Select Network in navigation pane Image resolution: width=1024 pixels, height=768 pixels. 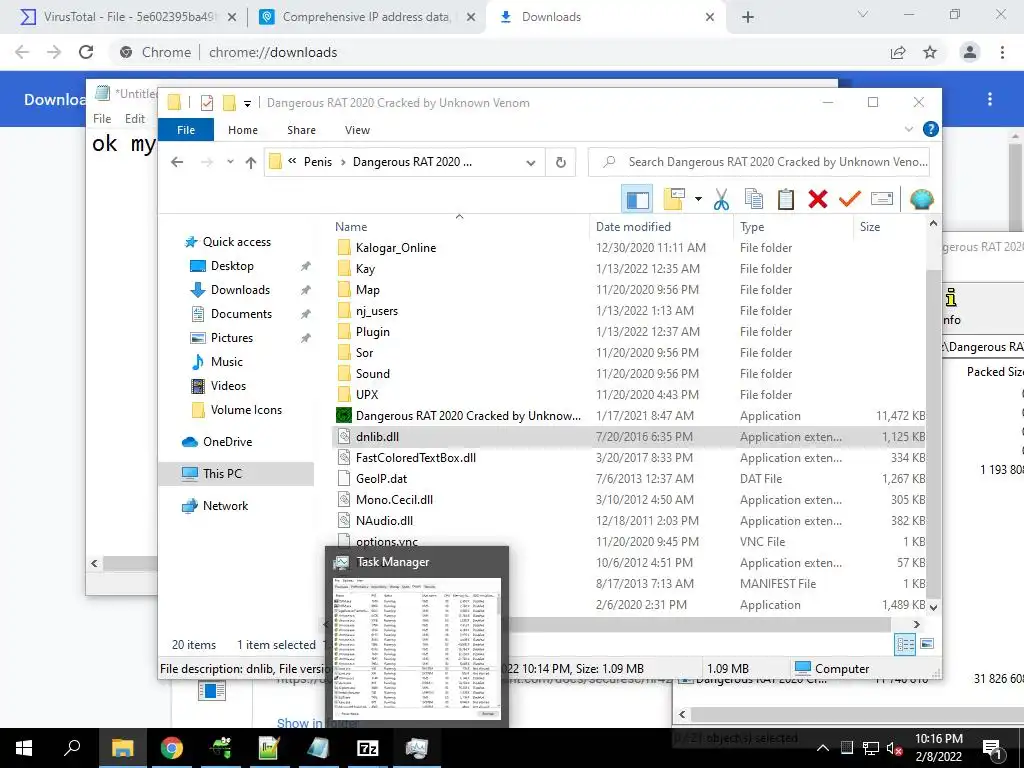coord(225,505)
